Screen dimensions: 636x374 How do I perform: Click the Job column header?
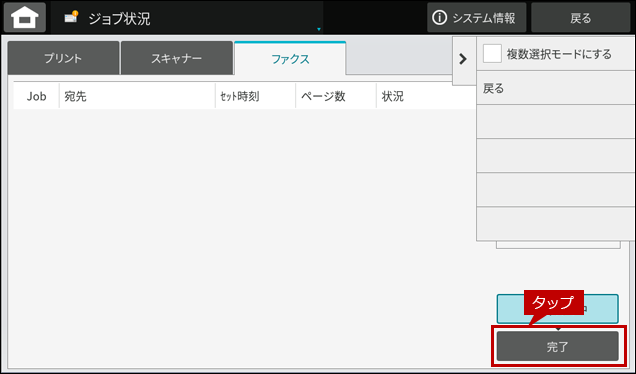pyautogui.click(x=37, y=96)
